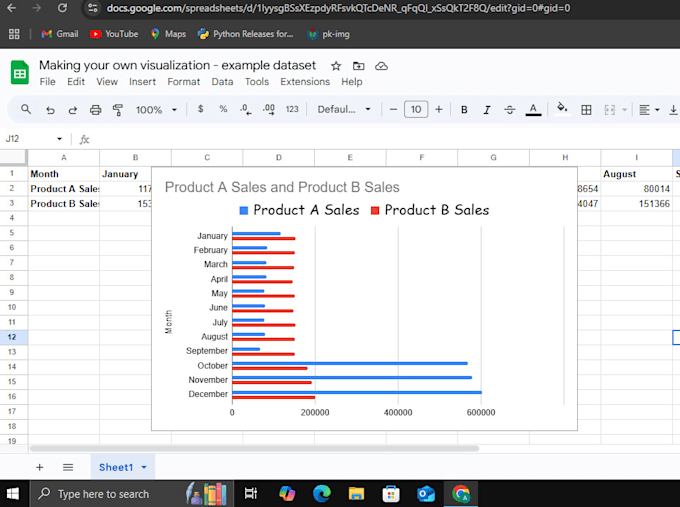Viewport: 680px width, 507px height.
Task: Toggle italic formatting
Action: tap(487, 110)
